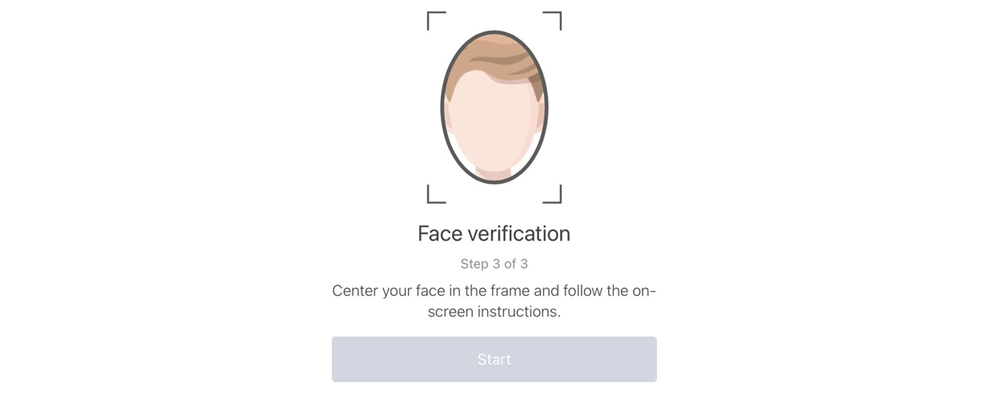Tap the blank face area of the avatar

tap(493, 124)
